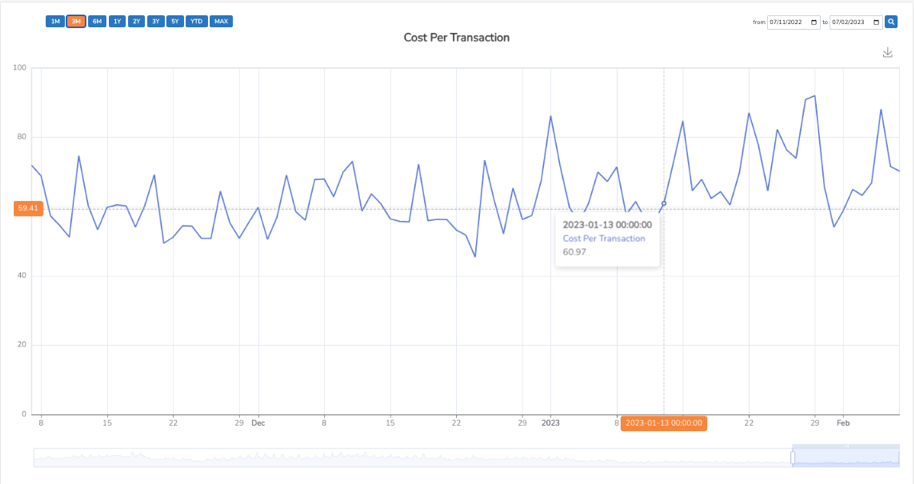Download the chart as image
The height and width of the screenshot is (484, 914).
[x=887, y=53]
